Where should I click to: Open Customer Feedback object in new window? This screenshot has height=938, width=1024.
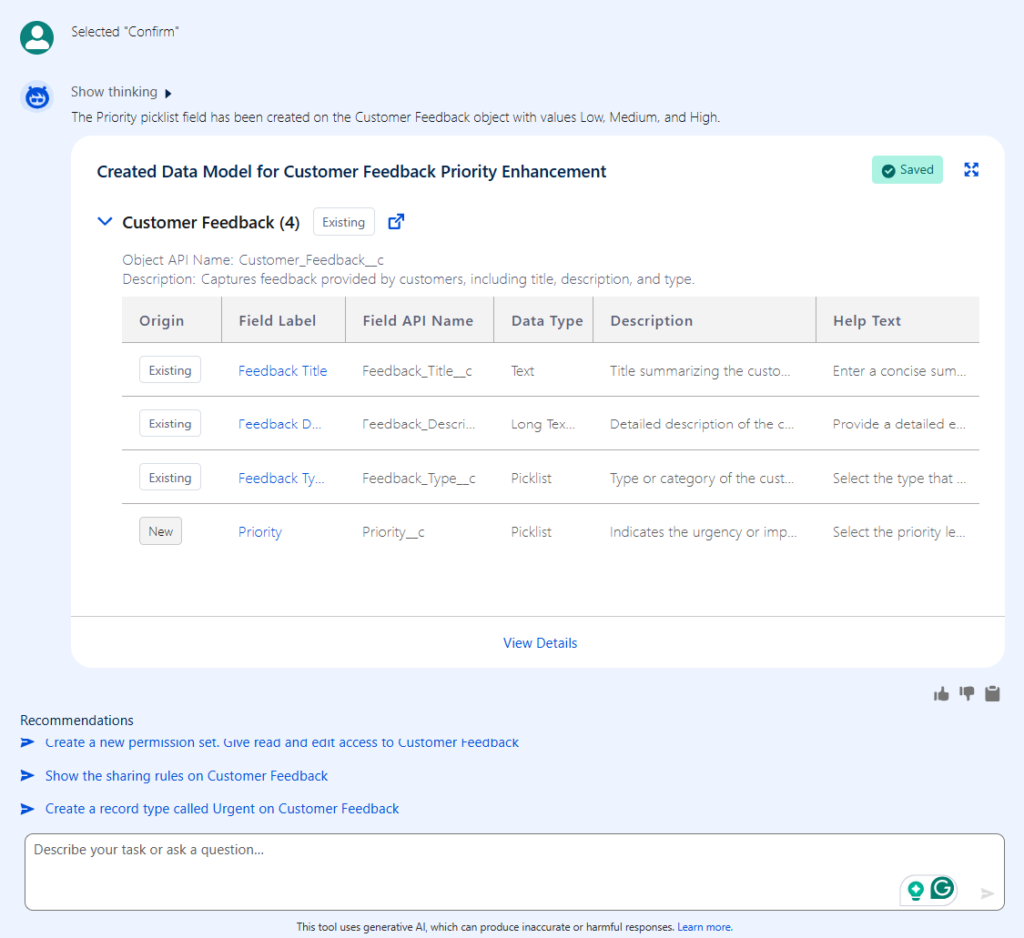click(396, 222)
